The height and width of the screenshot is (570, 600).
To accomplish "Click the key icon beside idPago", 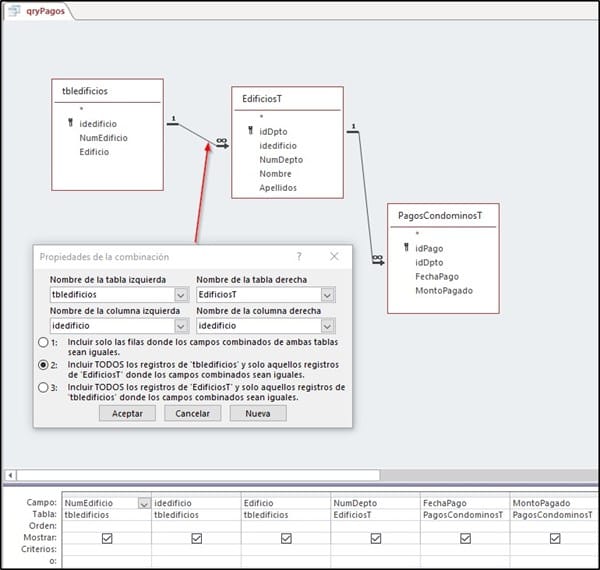I will [405, 248].
